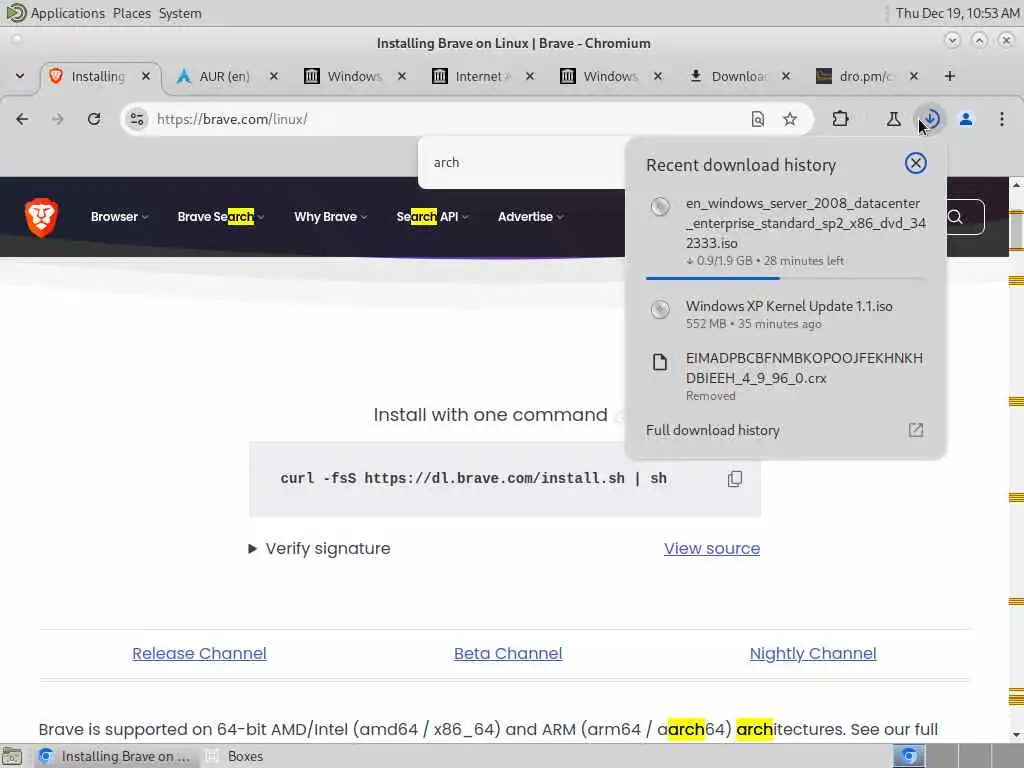This screenshot has height=768, width=1024.
Task: Open the Release Channel link
Action: click(199, 653)
